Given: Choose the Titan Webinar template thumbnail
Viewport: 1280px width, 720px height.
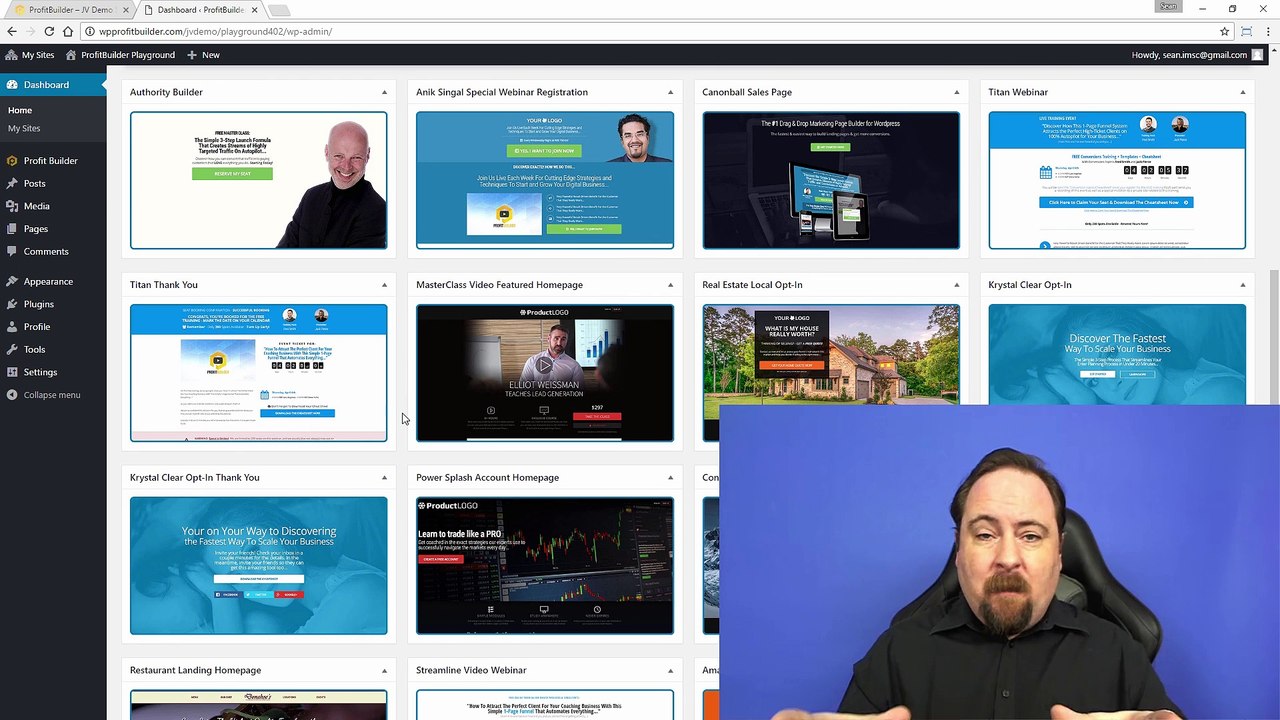Looking at the screenshot, I should tap(1117, 180).
